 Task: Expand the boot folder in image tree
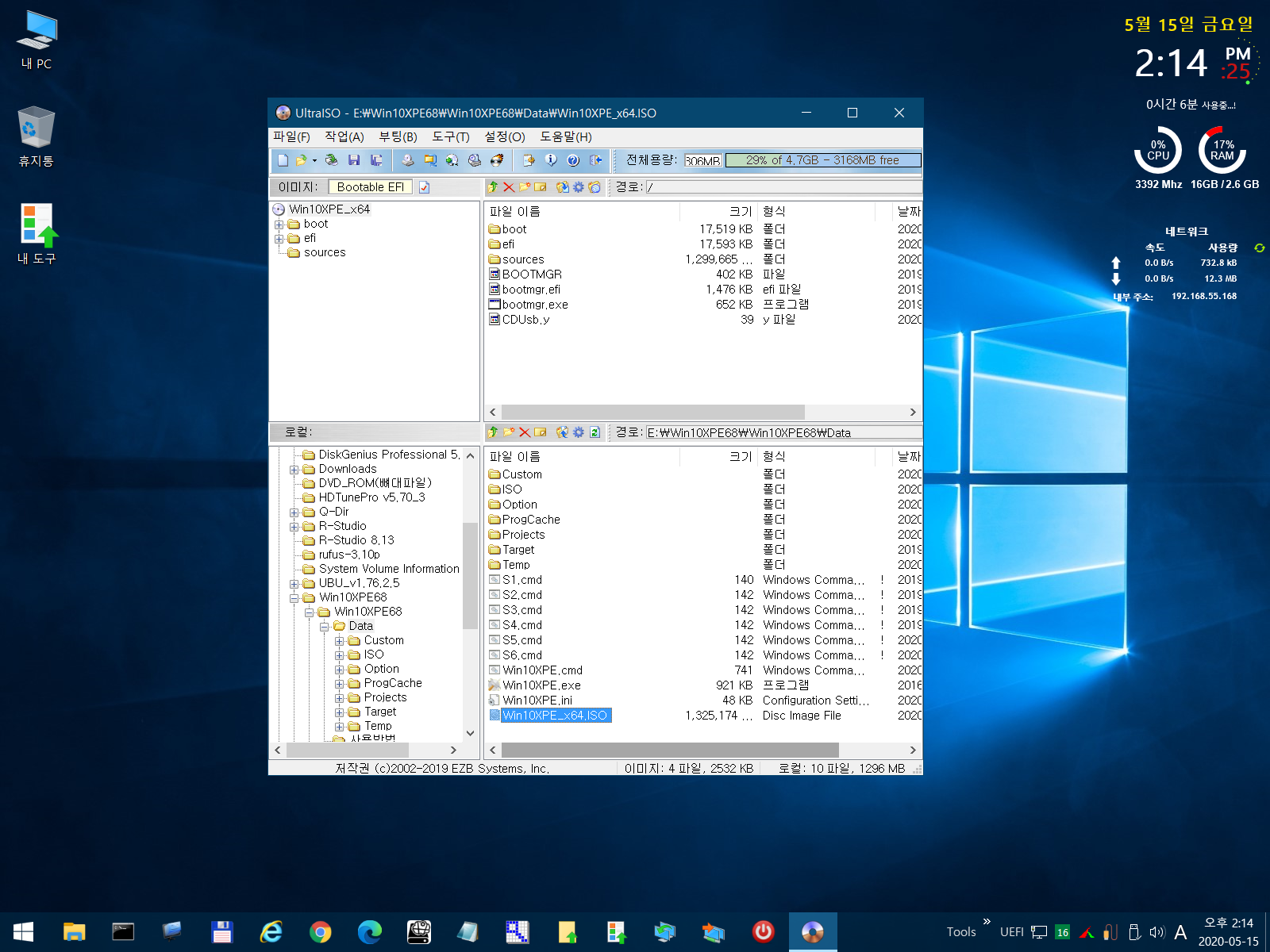point(279,225)
